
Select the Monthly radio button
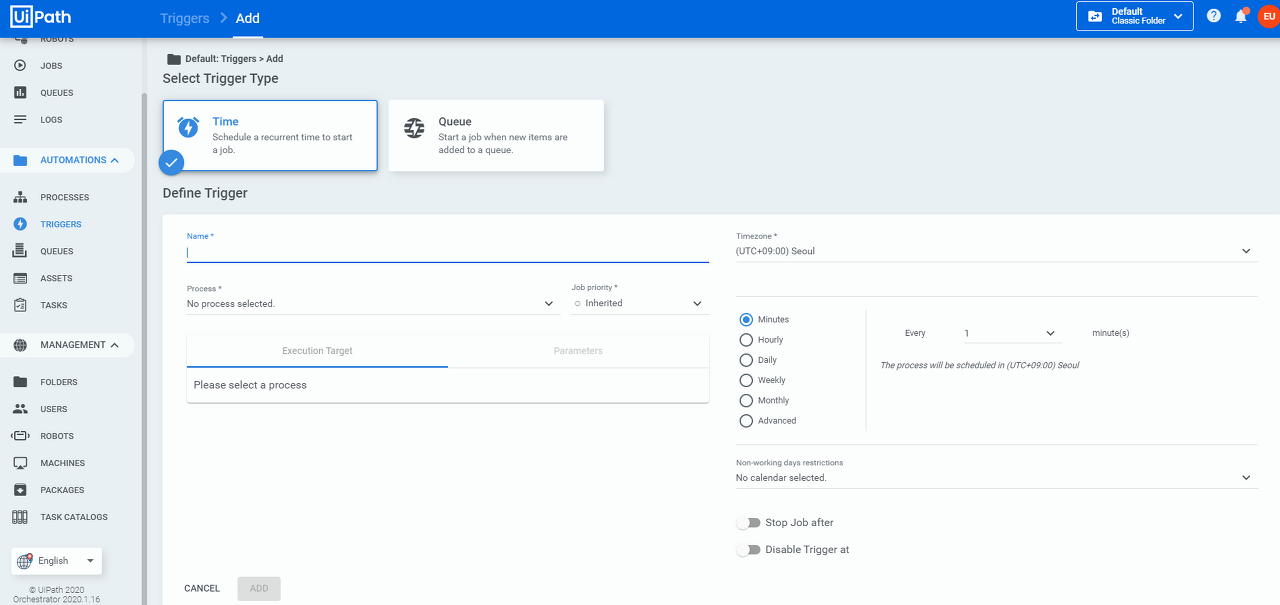(x=746, y=400)
